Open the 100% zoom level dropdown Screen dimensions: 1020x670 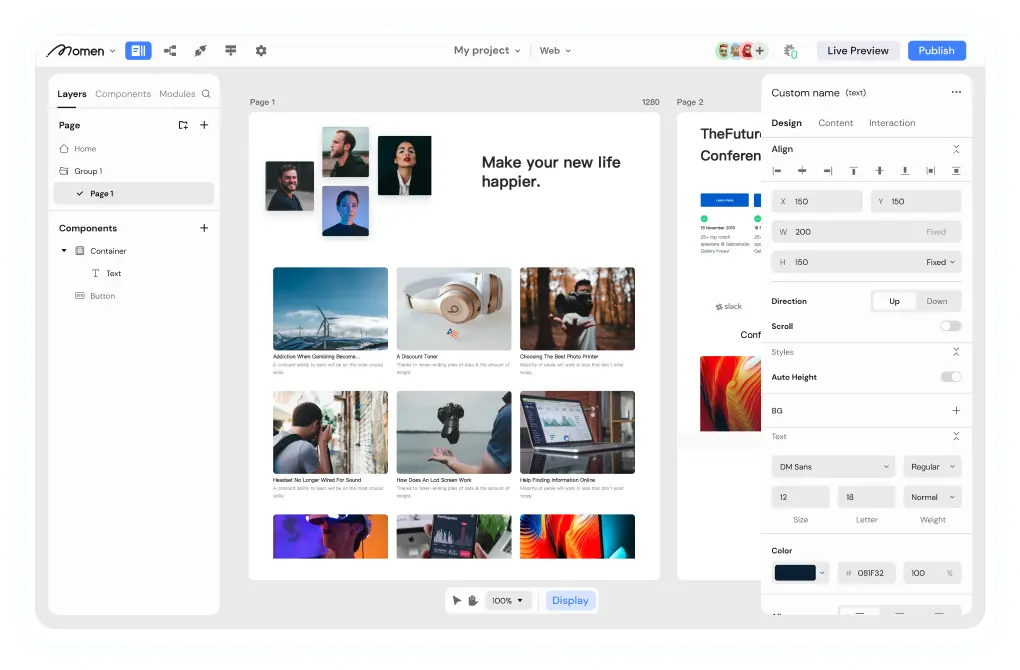point(508,601)
